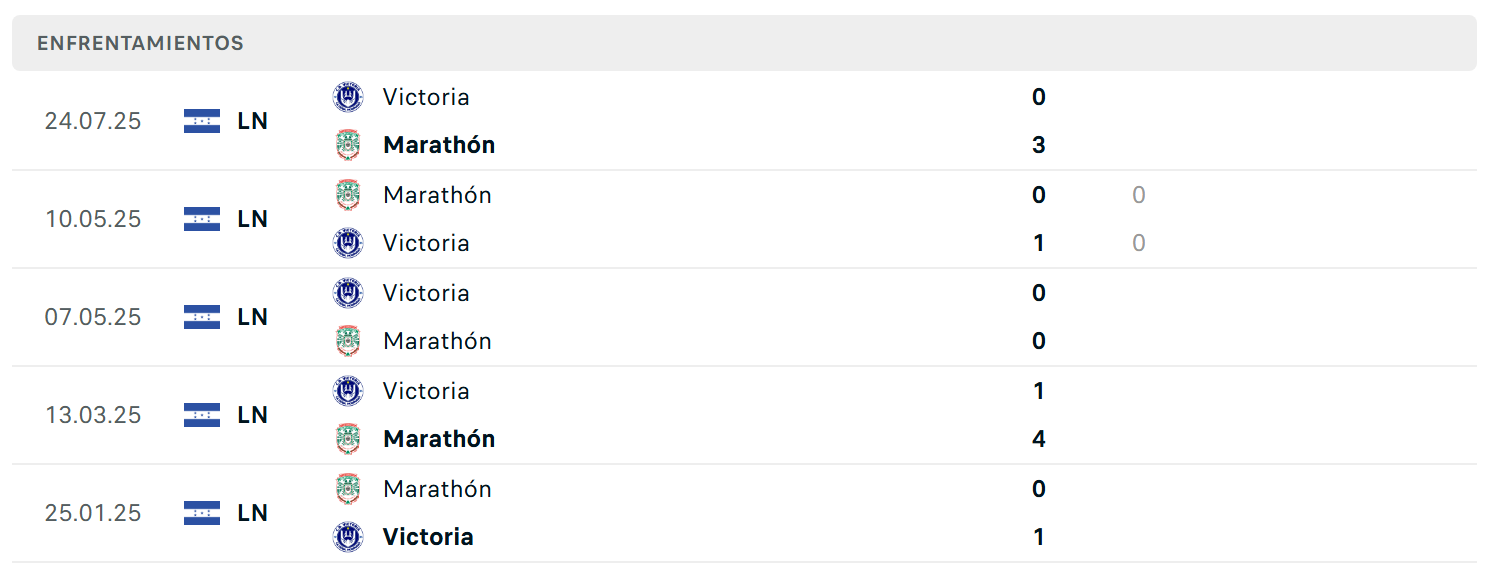Click the Victoria crest in the 07.05.25 match
This screenshot has height=577, width=1494.
click(x=348, y=293)
